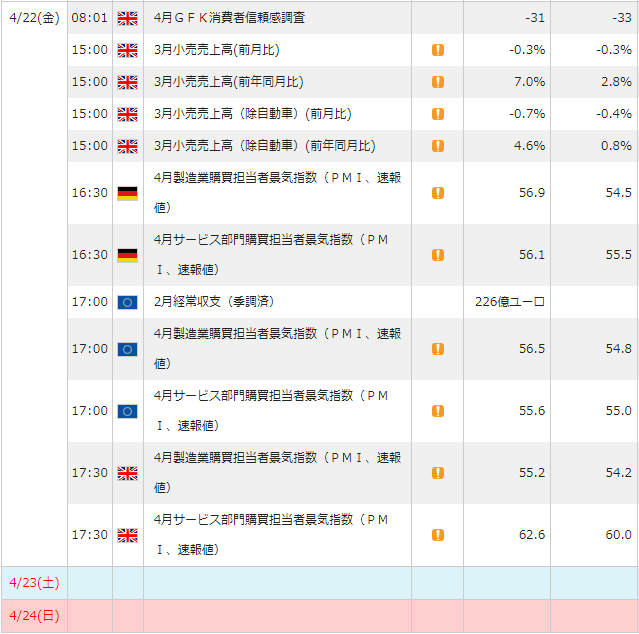639x634 pixels.
Task: Click importance icon for 小売売上高(除自動車)(前月比)
Action: click(x=438, y=114)
